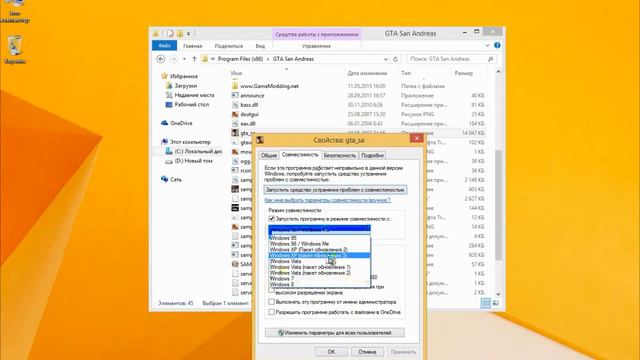Click the search magnifier icon in Explorer
Image resolution: width=640 pixels, height=360 pixels.
[490, 59]
